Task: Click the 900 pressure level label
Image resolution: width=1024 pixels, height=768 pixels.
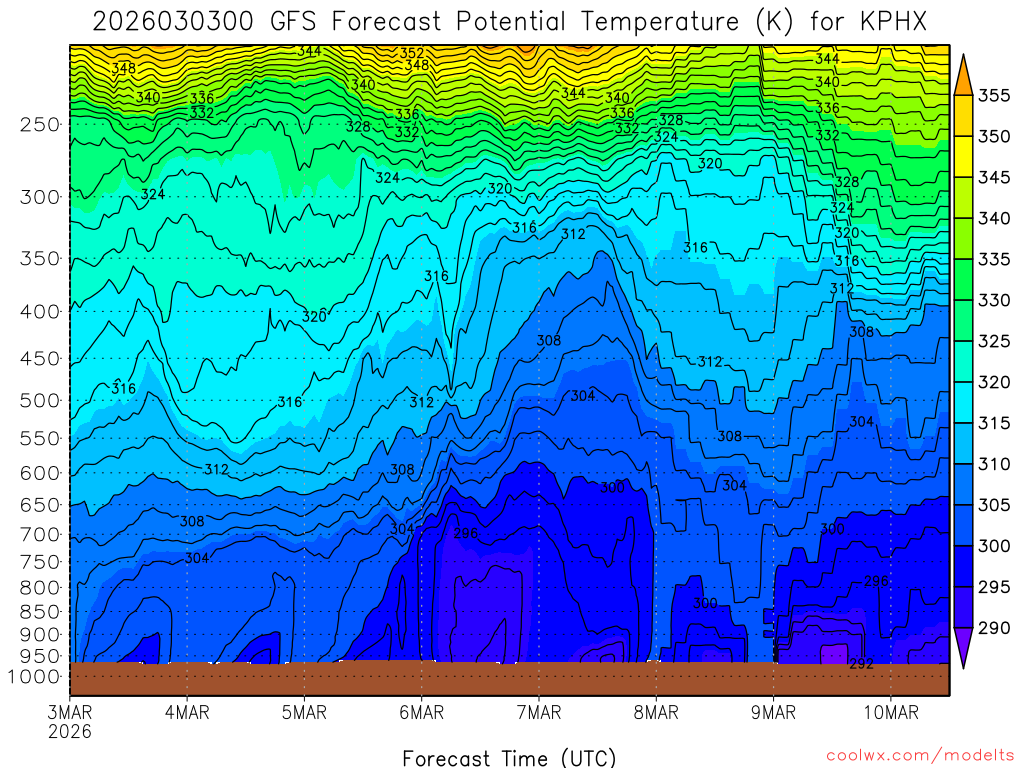Action: click(x=40, y=635)
